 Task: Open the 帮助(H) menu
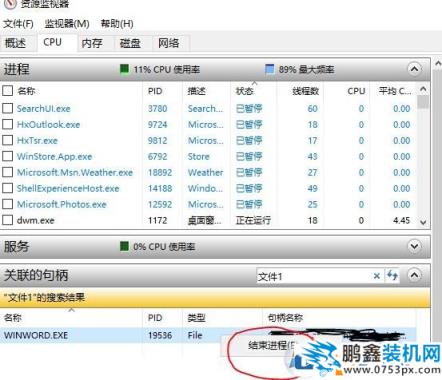tap(117, 24)
